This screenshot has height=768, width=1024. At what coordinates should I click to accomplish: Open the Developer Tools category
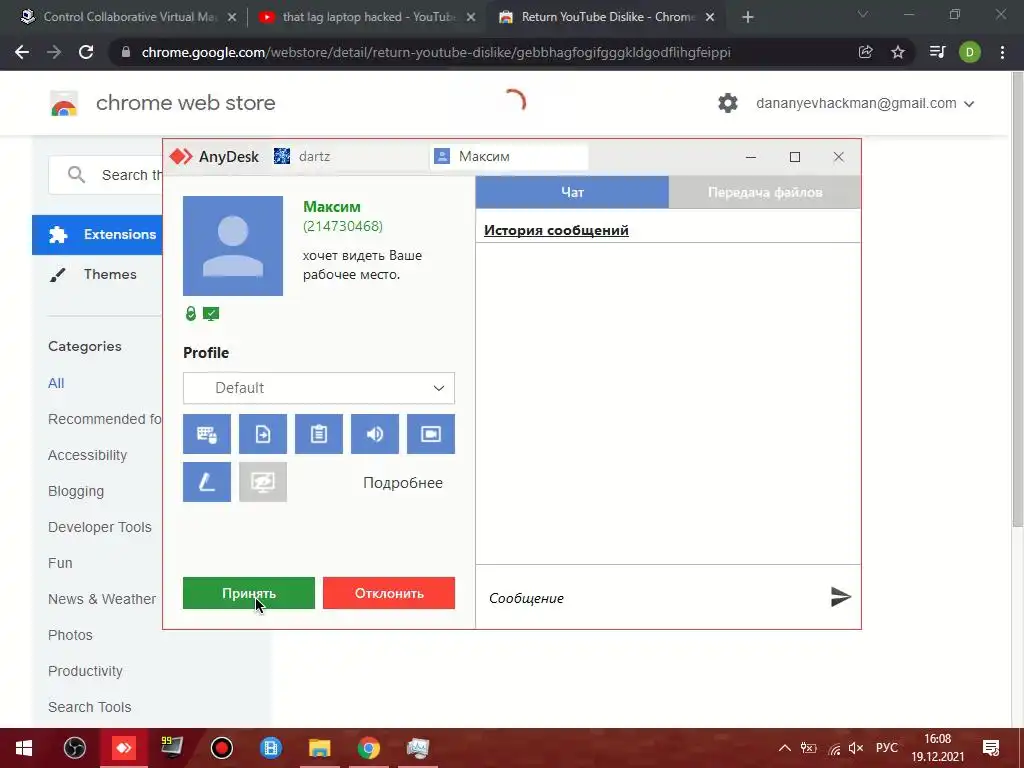pos(99,527)
